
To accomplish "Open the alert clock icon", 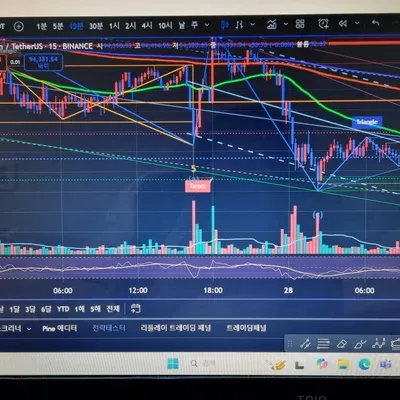I will click(x=323, y=24).
